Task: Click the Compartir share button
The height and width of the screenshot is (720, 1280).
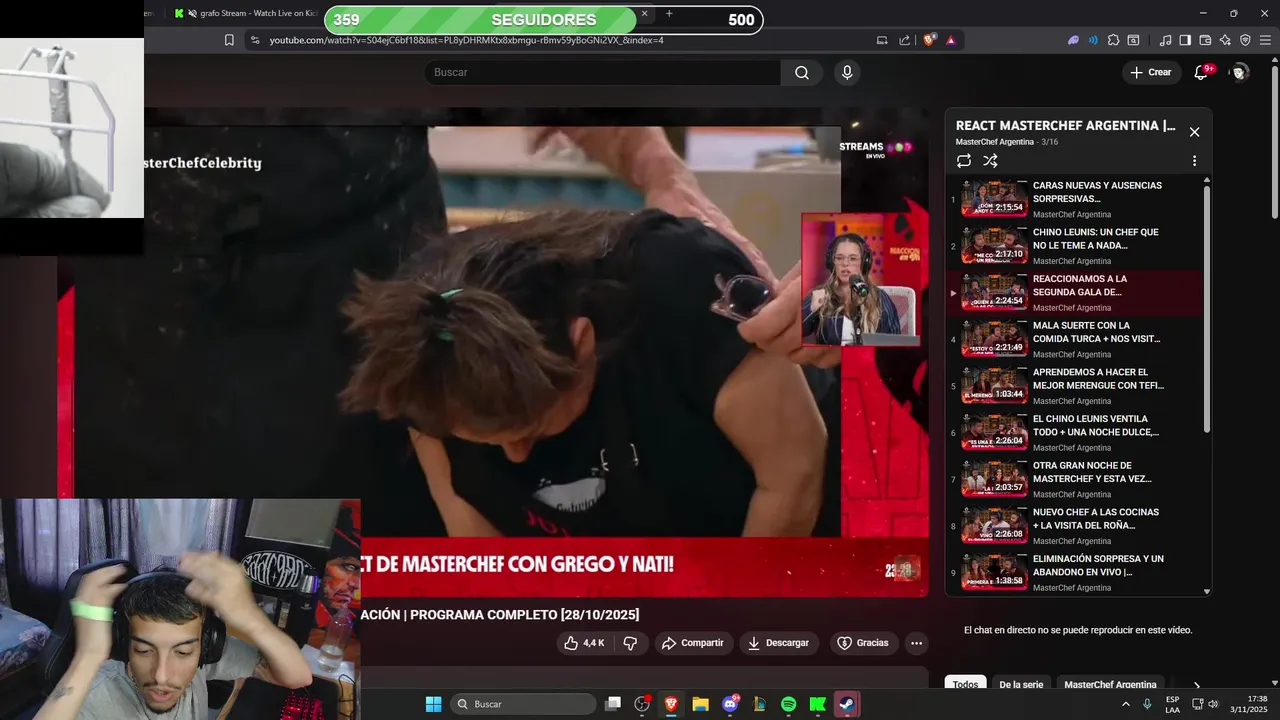Action: pyautogui.click(x=693, y=643)
